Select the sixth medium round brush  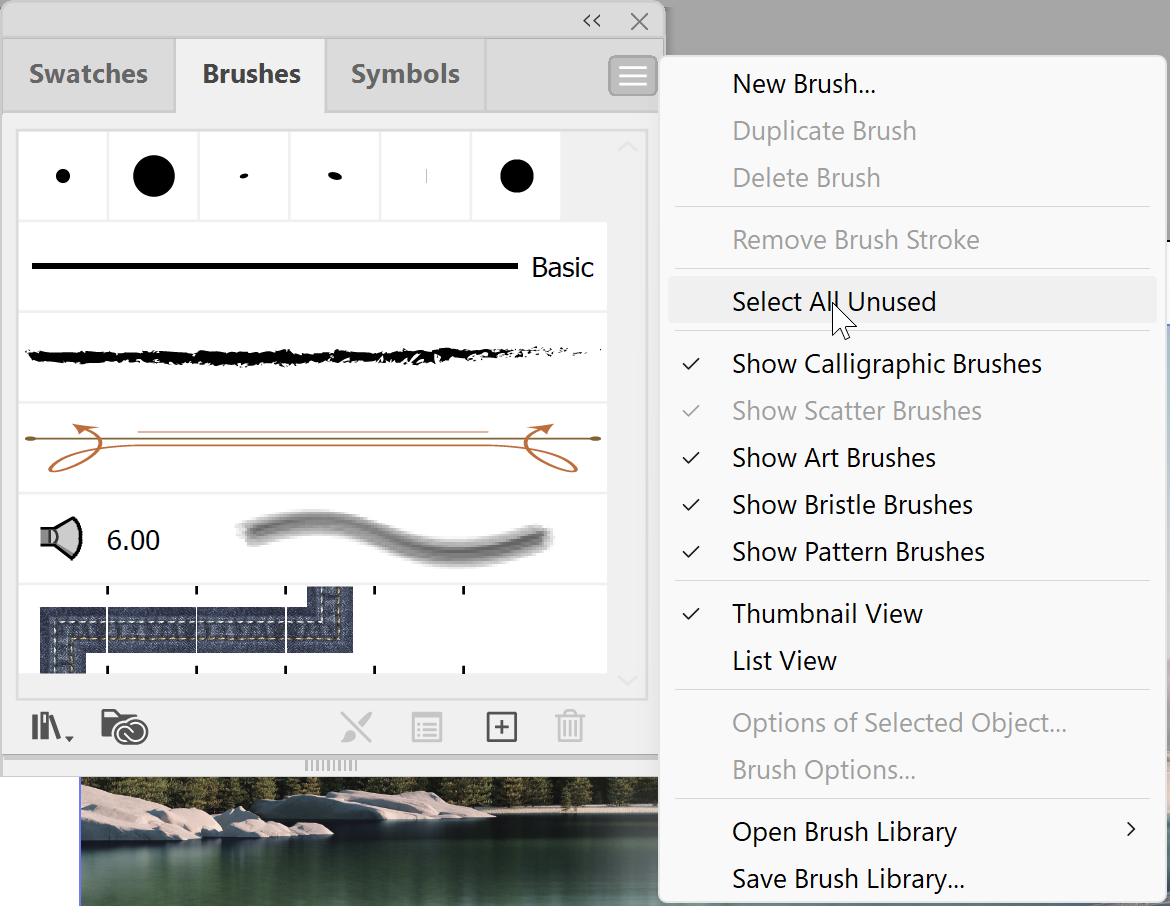[x=516, y=176]
